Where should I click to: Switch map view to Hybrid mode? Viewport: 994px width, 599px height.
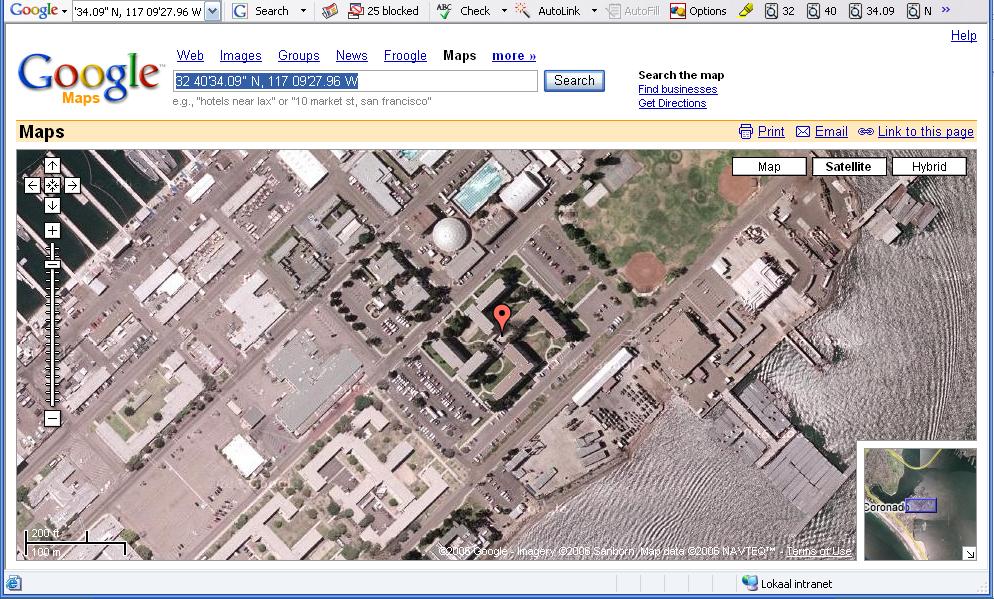click(x=928, y=167)
